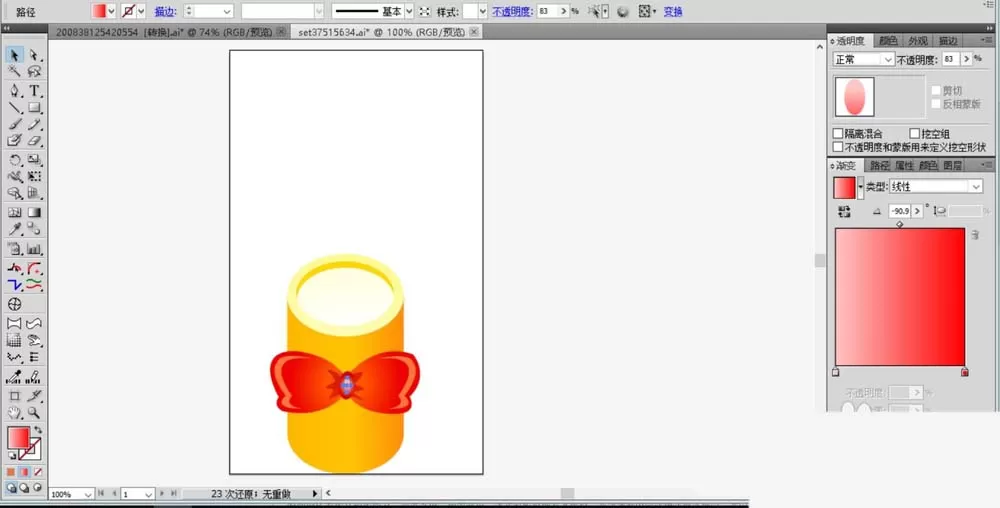Click the 描边 link in control bar

point(165,11)
